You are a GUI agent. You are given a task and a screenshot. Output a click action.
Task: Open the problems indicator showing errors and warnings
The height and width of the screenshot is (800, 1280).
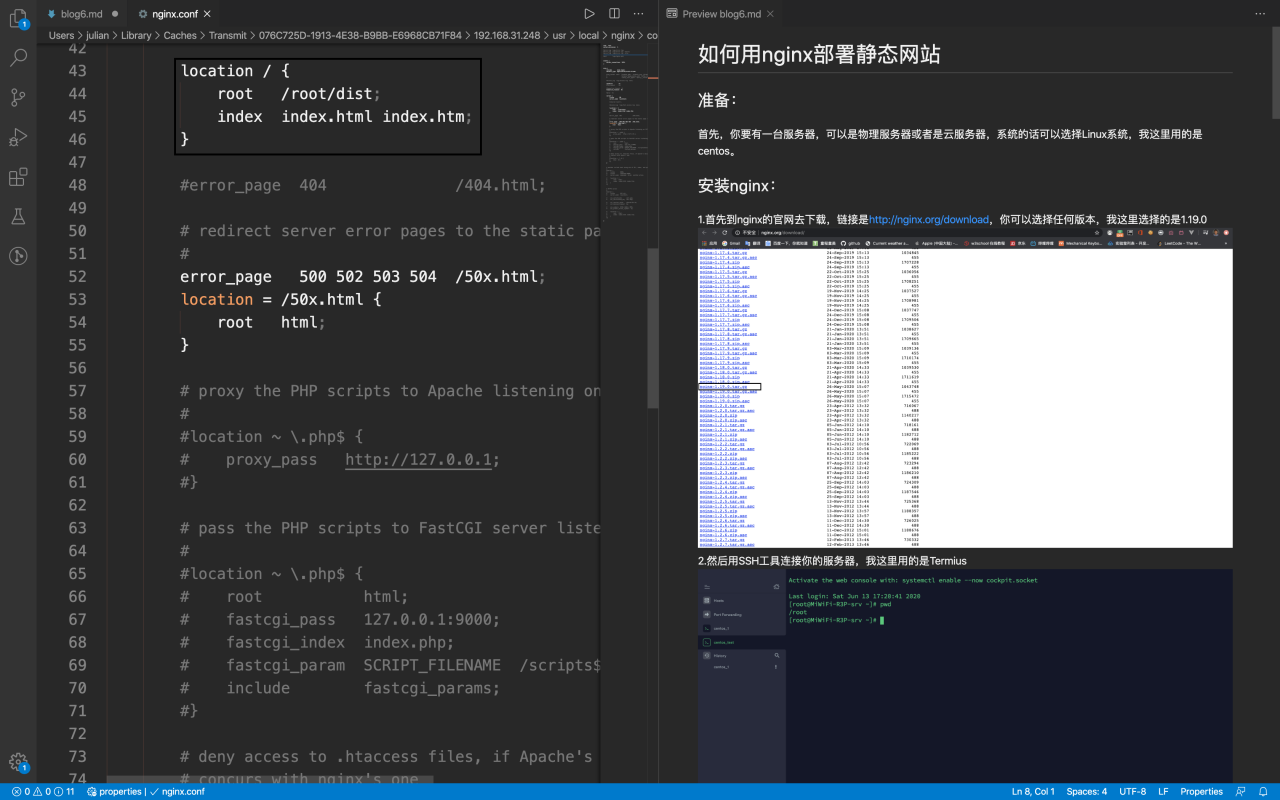[x=43, y=791]
